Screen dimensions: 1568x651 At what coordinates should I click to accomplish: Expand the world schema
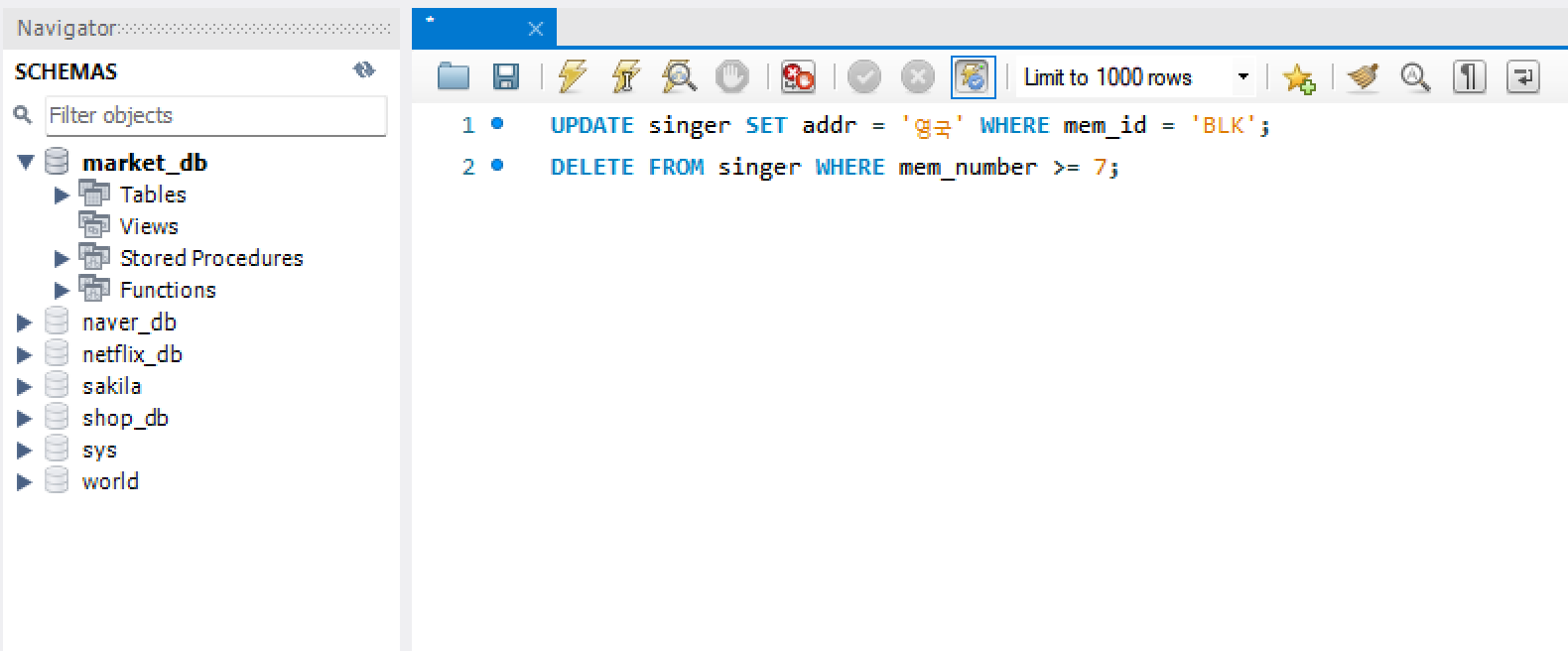(25, 481)
